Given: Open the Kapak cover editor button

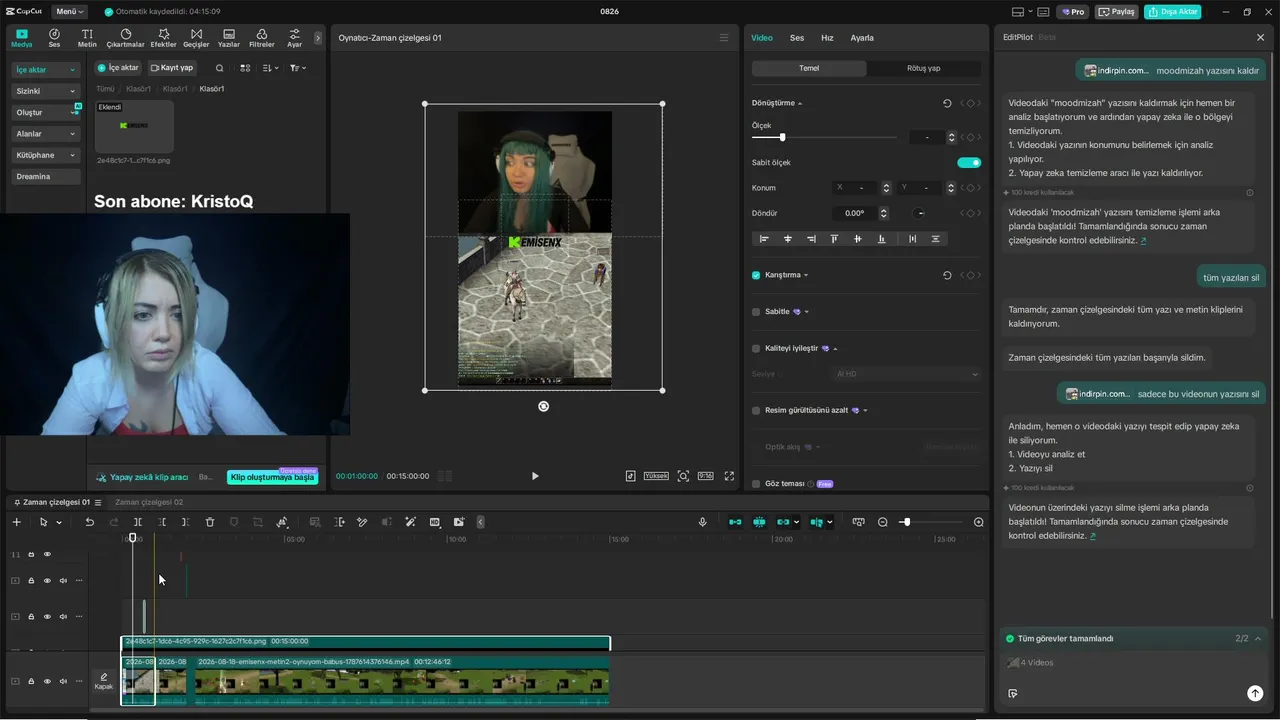Looking at the screenshot, I should 104,681.
